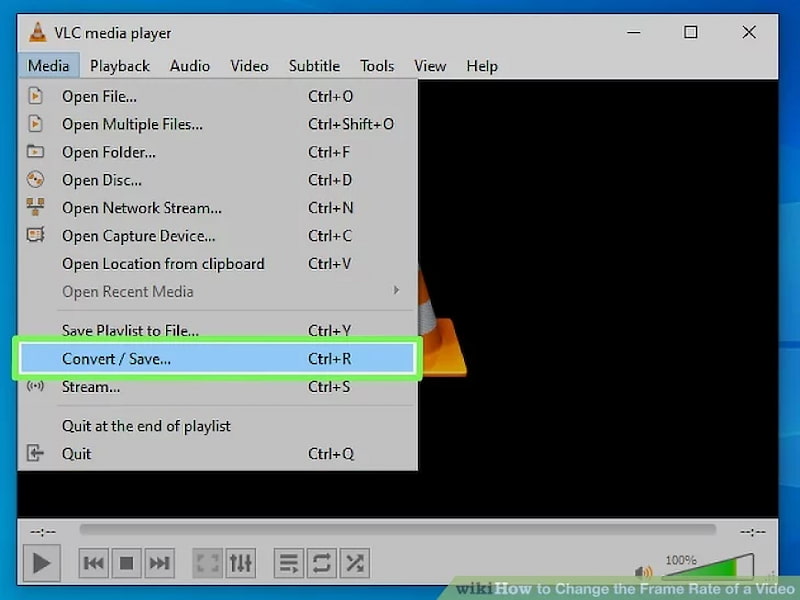
Task: Open the Tools menu
Action: pyautogui.click(x=377, y=65)
